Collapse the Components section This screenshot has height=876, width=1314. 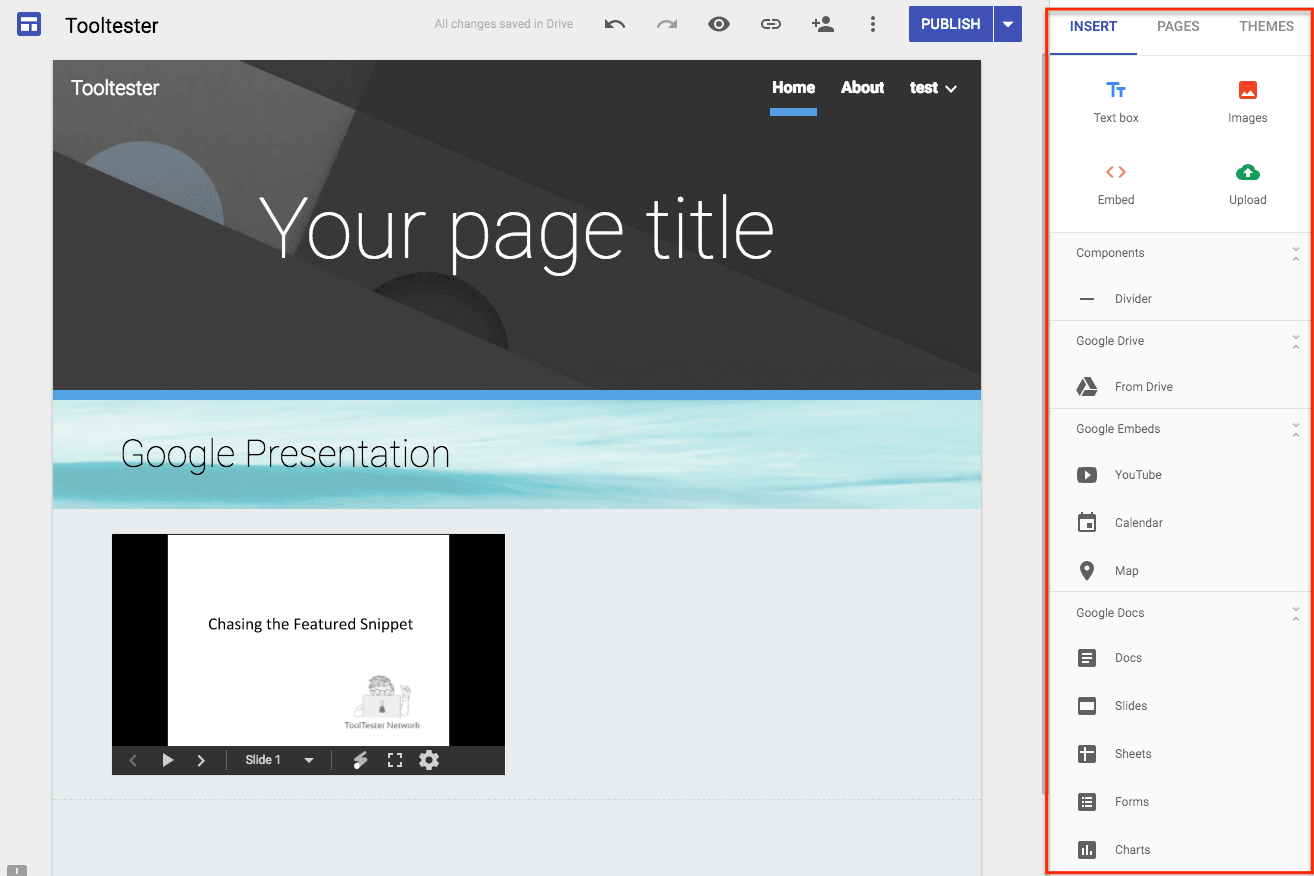[1296, 253]
